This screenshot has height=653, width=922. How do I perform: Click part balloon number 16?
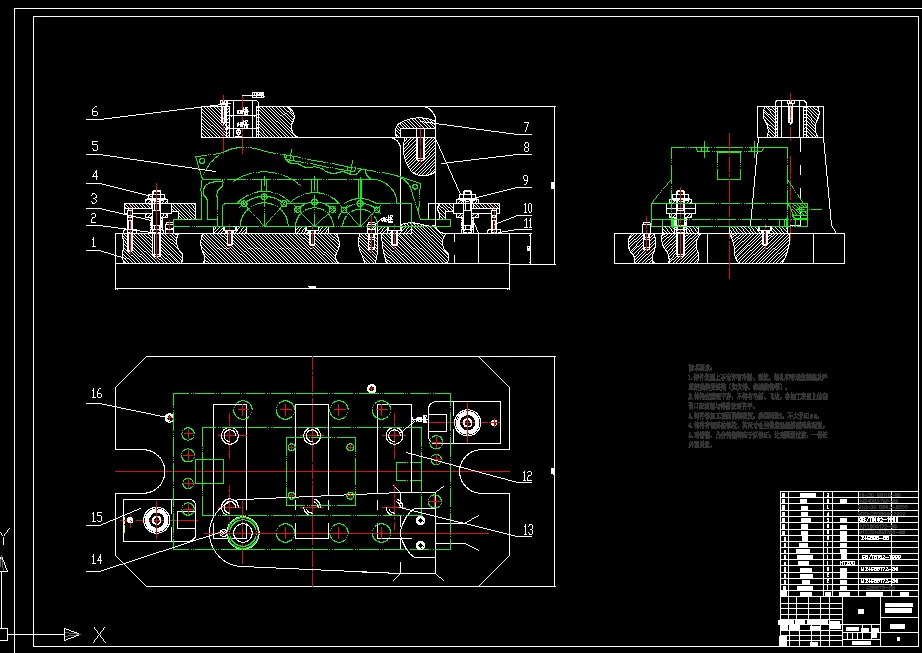coord(96,393)
